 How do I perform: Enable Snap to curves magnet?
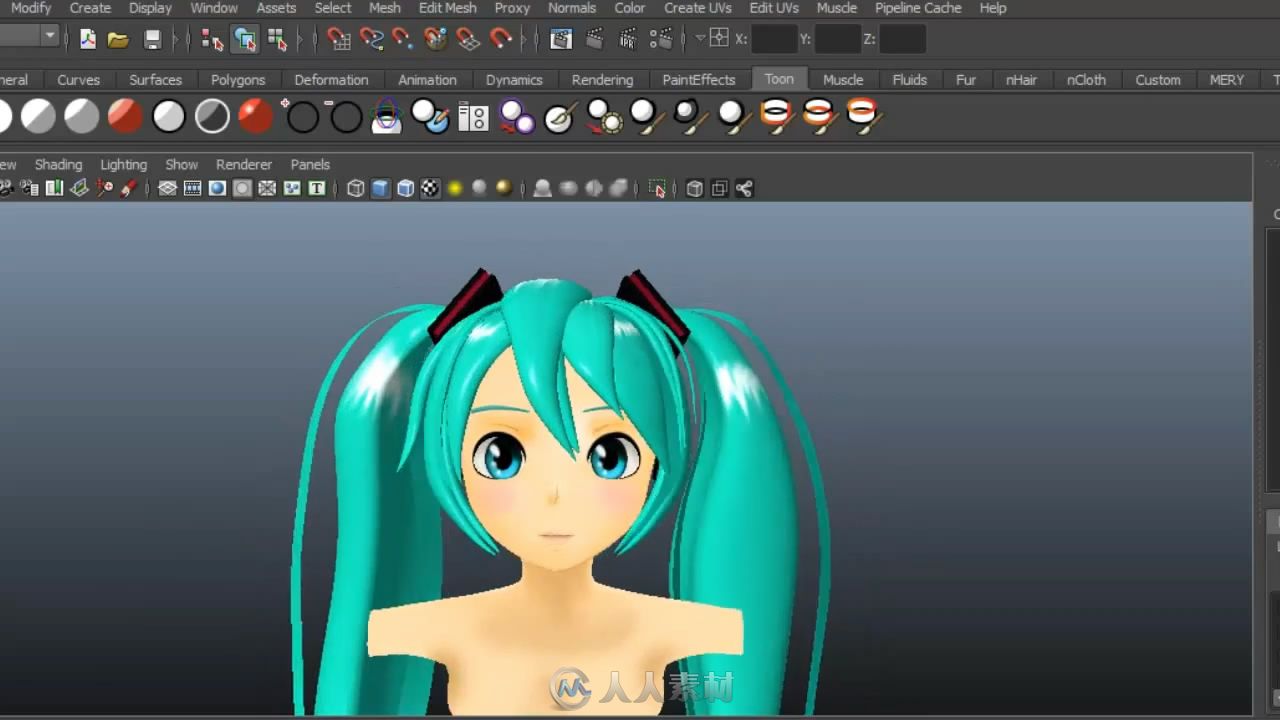[x=372, y=40]
